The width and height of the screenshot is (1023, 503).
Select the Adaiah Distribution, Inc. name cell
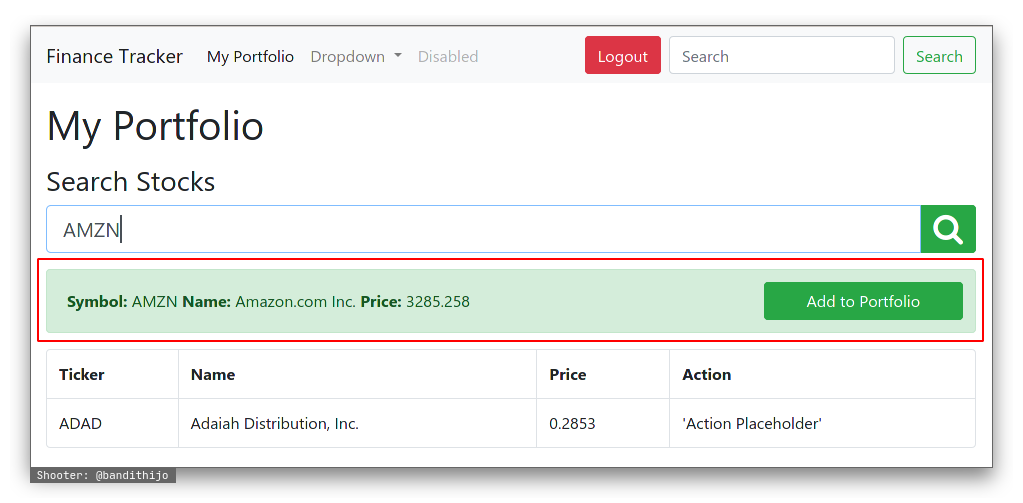pos(274,423)
